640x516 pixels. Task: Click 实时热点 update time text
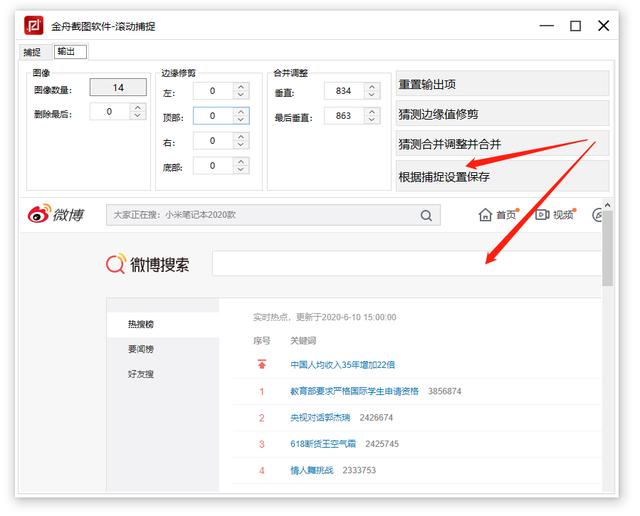tap(324, 317)
